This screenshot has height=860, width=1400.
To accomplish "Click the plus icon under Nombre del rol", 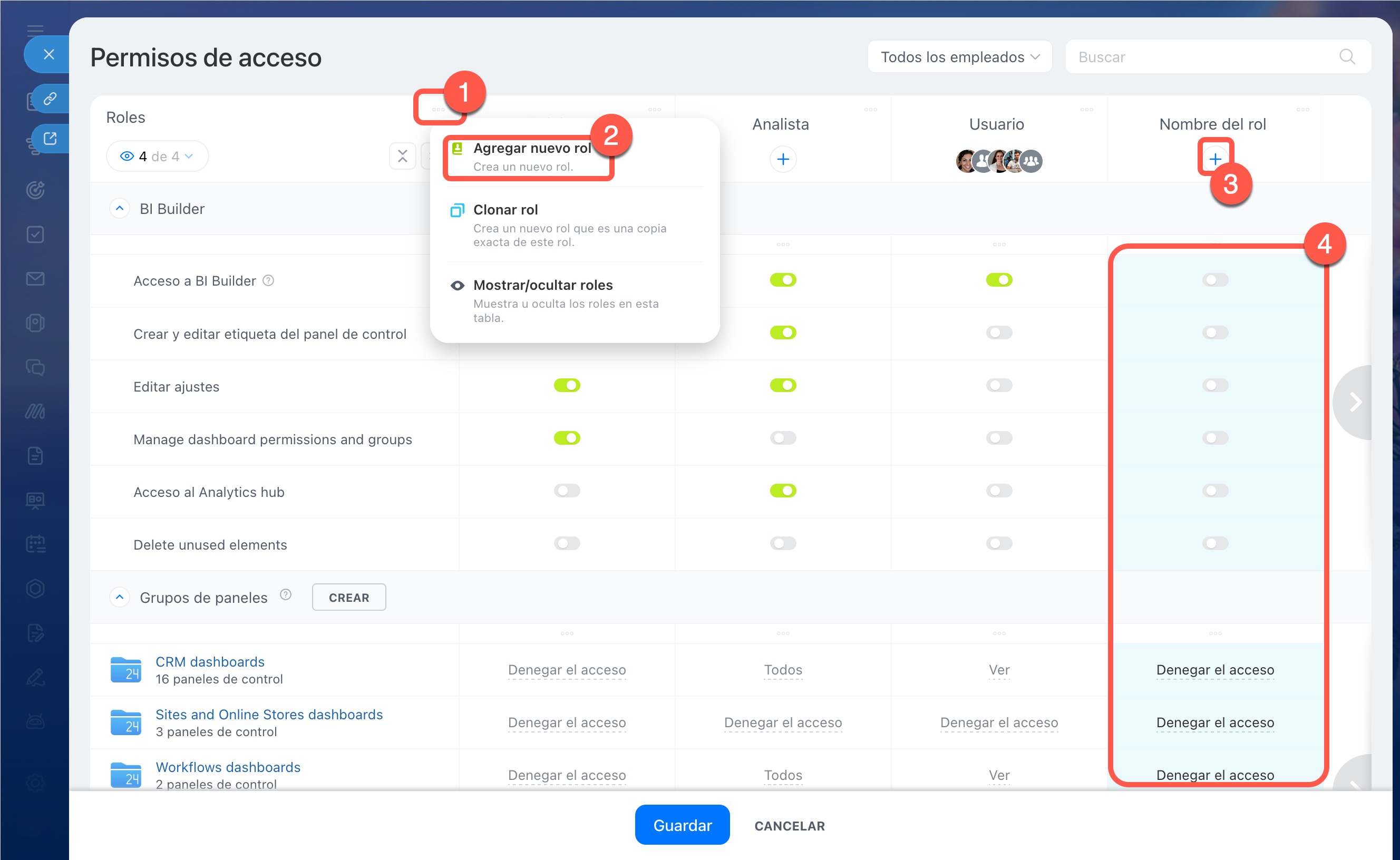I will click(1214, 159).
